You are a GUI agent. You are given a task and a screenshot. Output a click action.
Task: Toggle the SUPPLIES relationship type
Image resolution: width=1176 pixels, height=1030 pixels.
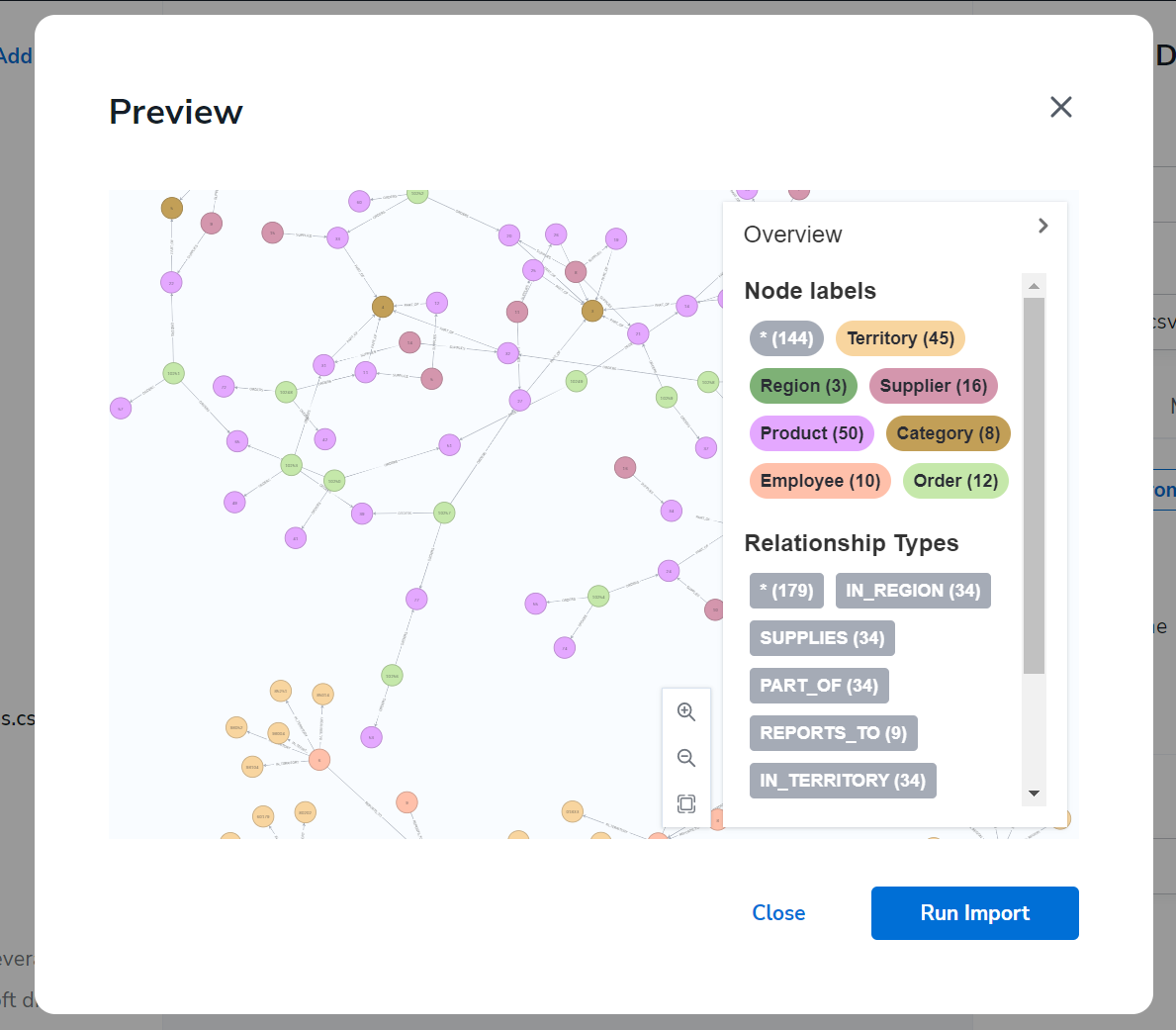(821, 638)
